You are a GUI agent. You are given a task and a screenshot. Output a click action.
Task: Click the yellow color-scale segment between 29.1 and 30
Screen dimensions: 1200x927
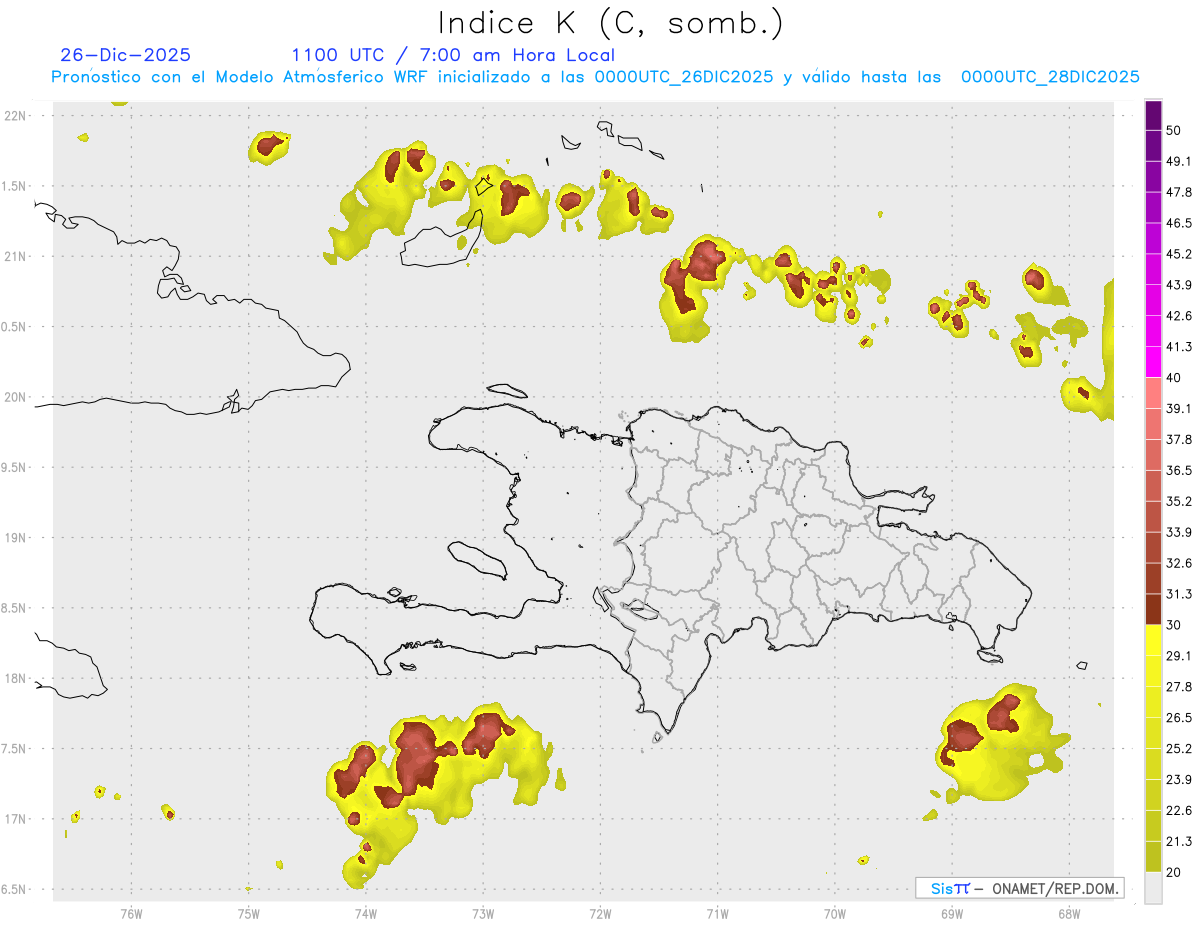pyautogui.click(x=1153, y=640)
